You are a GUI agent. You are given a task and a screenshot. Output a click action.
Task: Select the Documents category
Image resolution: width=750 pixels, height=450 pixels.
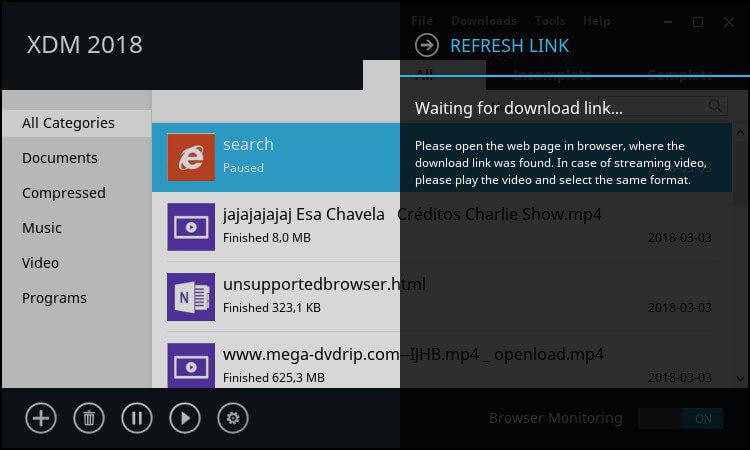(60, 158)
